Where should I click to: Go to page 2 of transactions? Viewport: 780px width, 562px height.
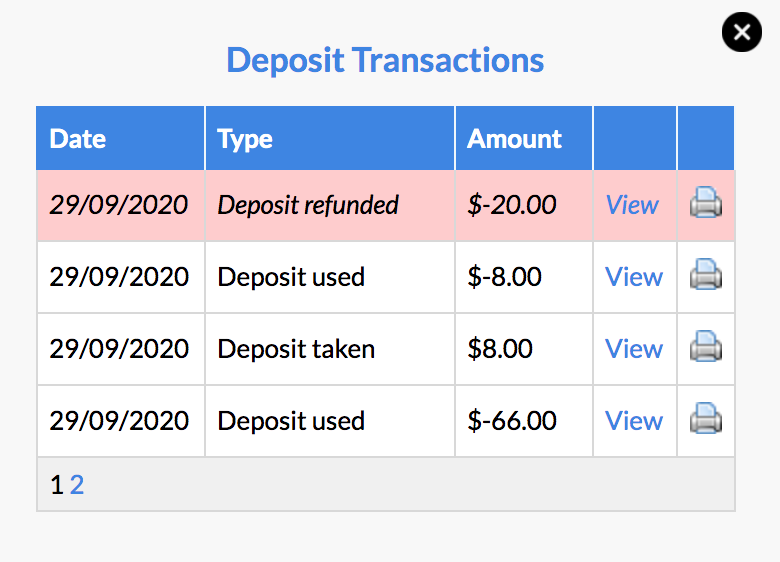tap(77, 485)
